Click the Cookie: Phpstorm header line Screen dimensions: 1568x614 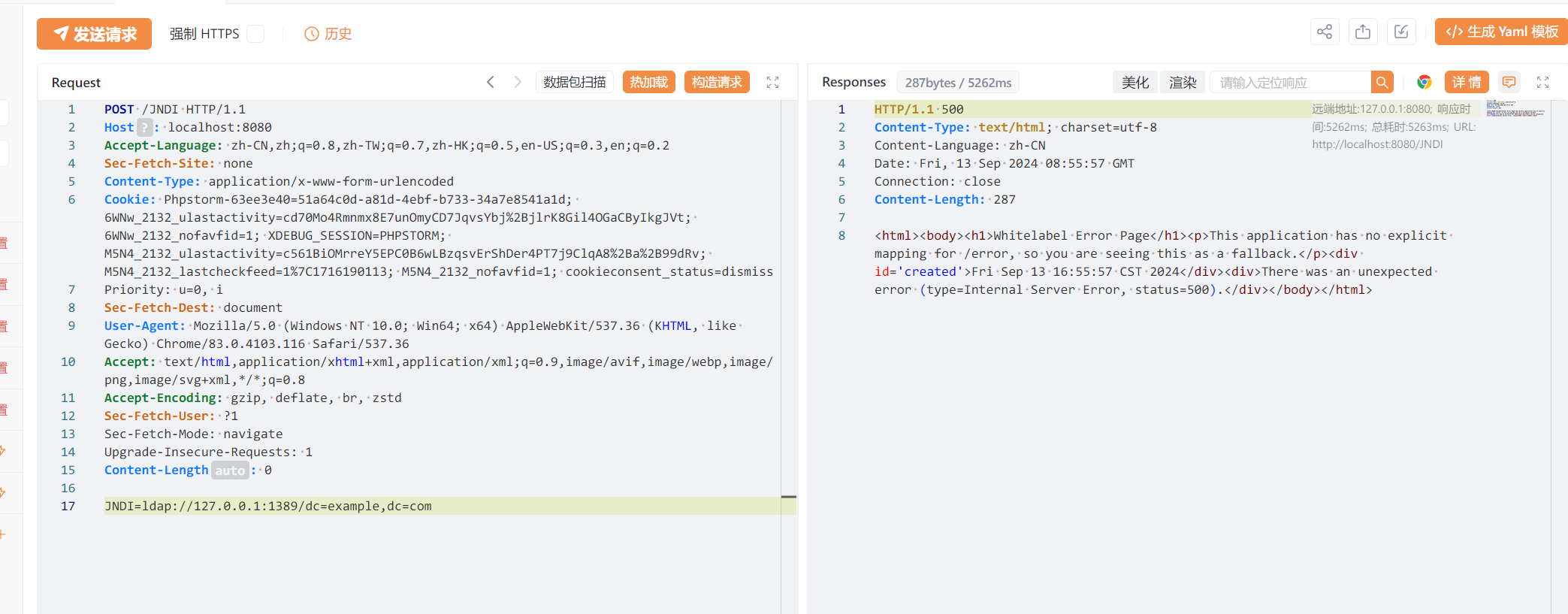(x=338, y=199)
